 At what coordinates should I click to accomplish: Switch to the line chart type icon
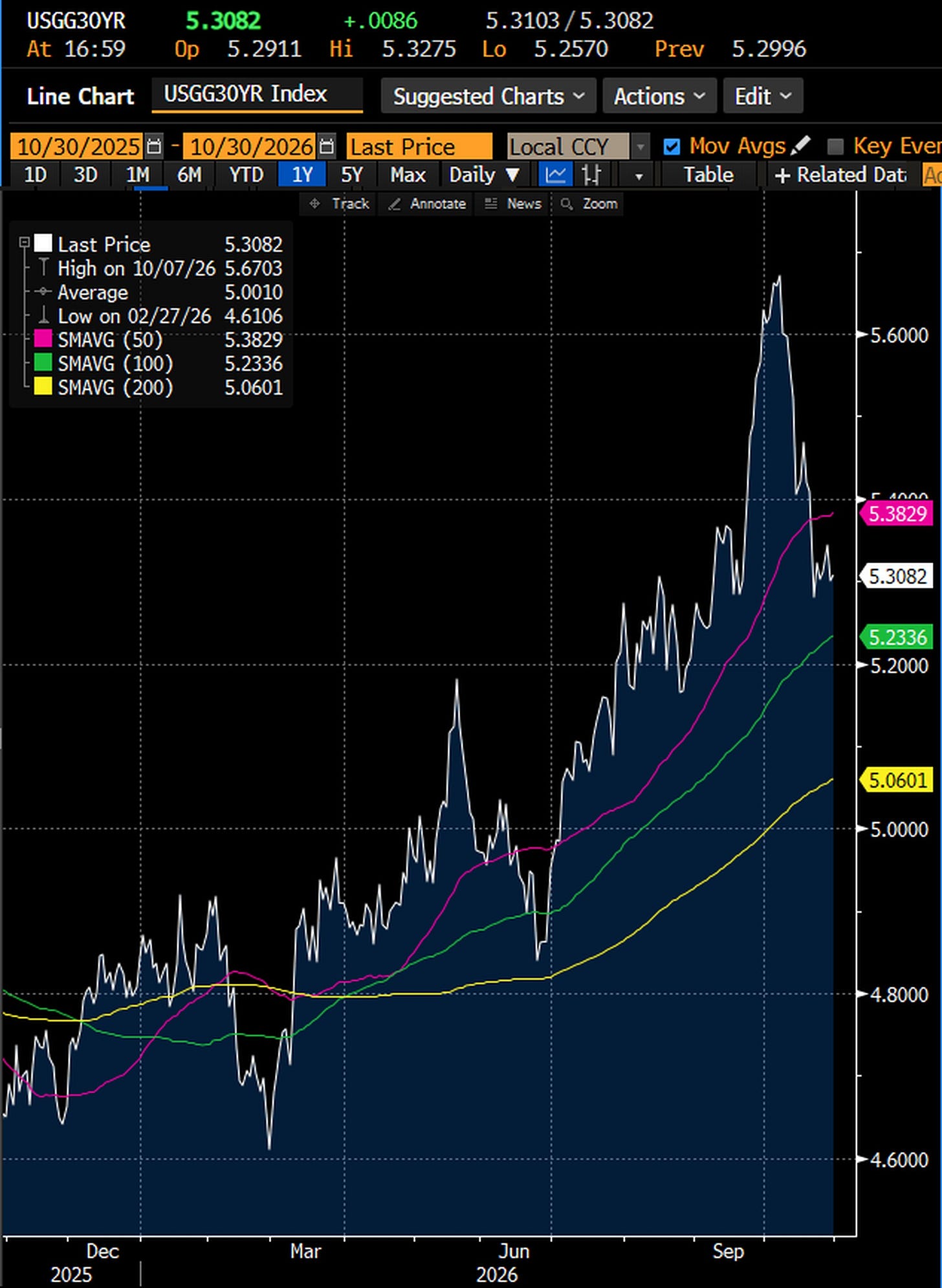click(x=555, y=175)
